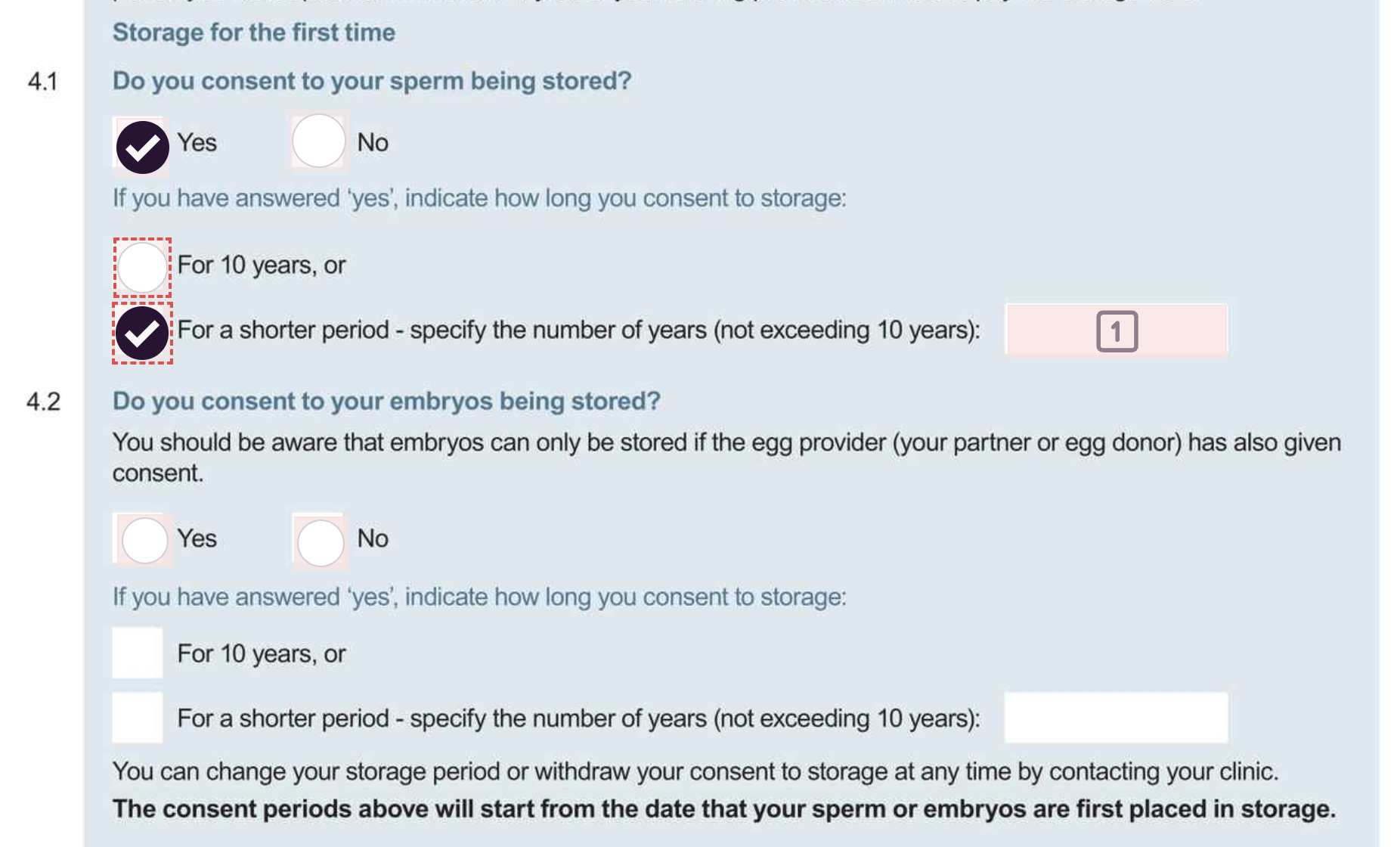The width and height of the screenshot is (1400, 847).
Task: Tick the shorter period box for embryo storage
Action: point(138,717)
